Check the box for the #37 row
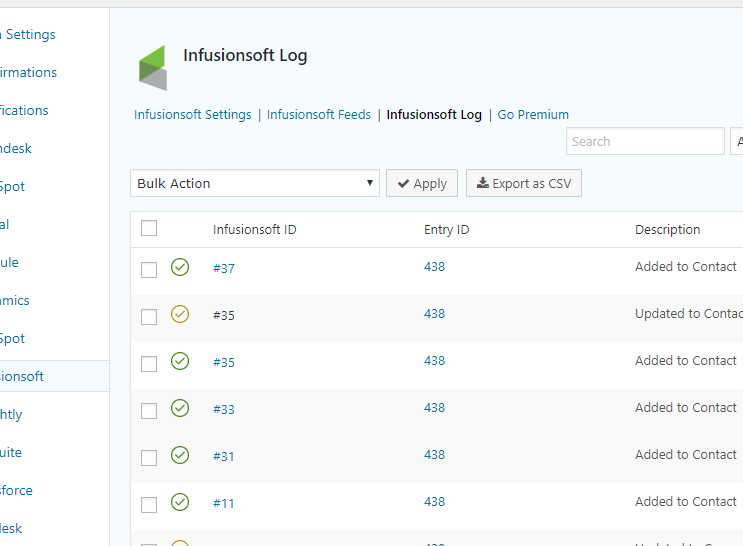The image size is (743, 546). pos(149,270)
